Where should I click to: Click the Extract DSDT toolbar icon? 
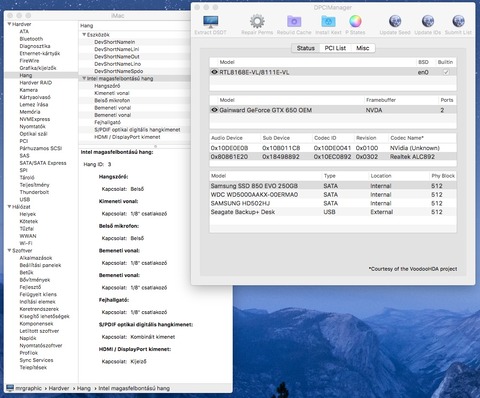point(210,22)
